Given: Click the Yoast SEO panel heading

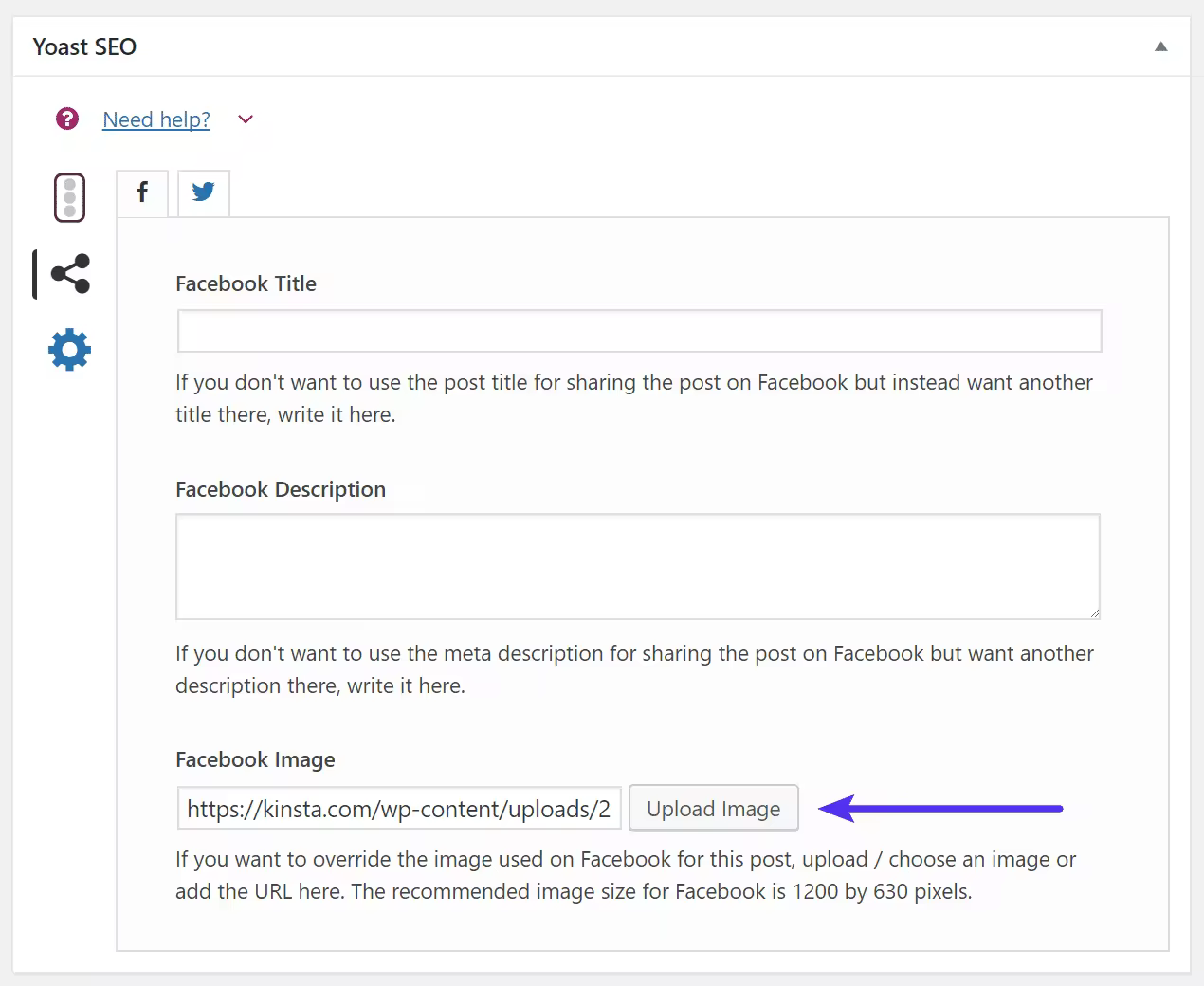Looking at the screenshot, I should (x=84, y=46).
